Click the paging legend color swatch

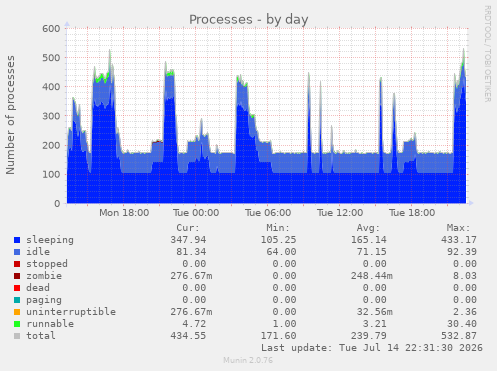coord(17,300)
